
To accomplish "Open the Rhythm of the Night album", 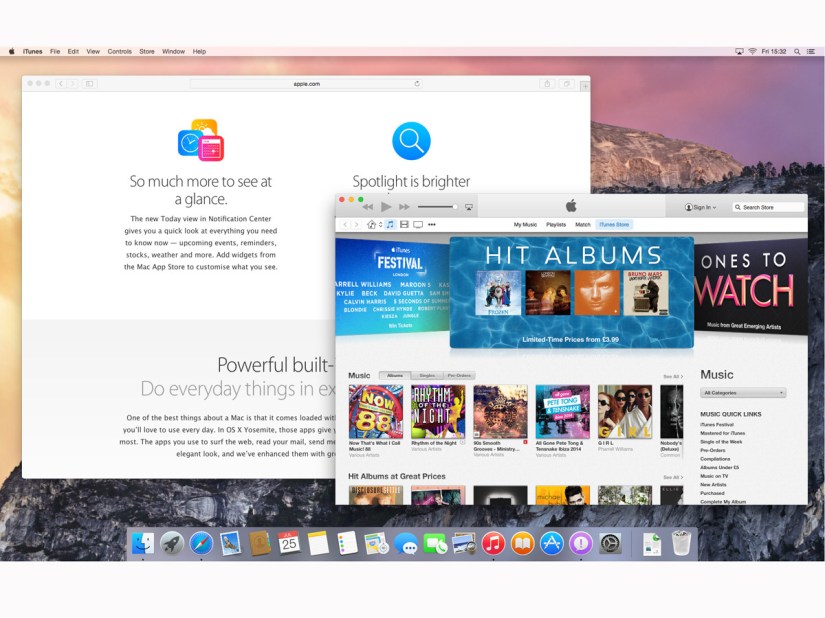I will [x=438, y=411].
